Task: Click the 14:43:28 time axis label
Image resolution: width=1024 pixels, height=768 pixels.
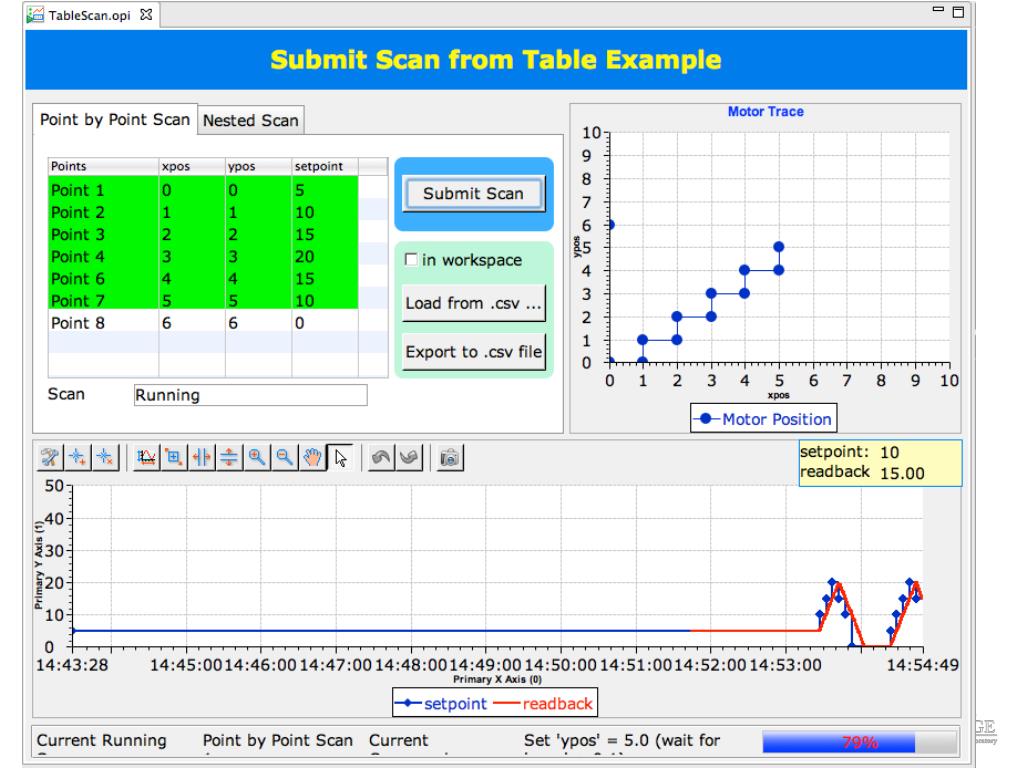Action: coord(72,665)
